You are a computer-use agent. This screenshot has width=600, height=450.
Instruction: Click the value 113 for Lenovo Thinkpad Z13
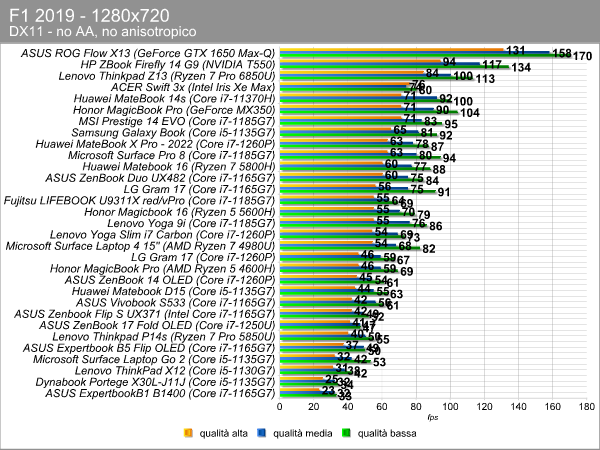click(485, 79)
